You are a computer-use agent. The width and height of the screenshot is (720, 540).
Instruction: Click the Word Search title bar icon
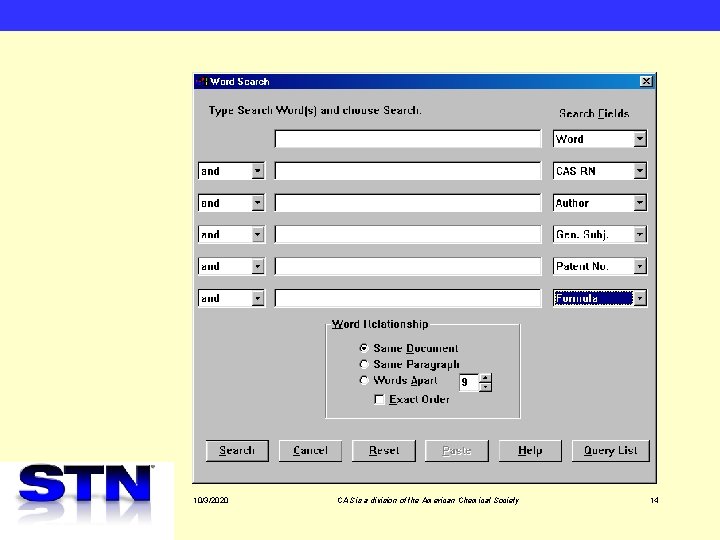point(202,81)
